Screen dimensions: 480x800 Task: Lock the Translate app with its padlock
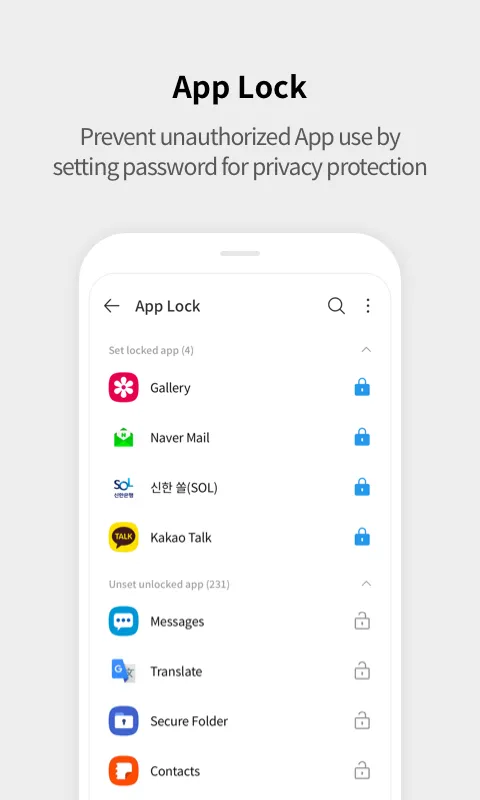[x=362, y=671]
